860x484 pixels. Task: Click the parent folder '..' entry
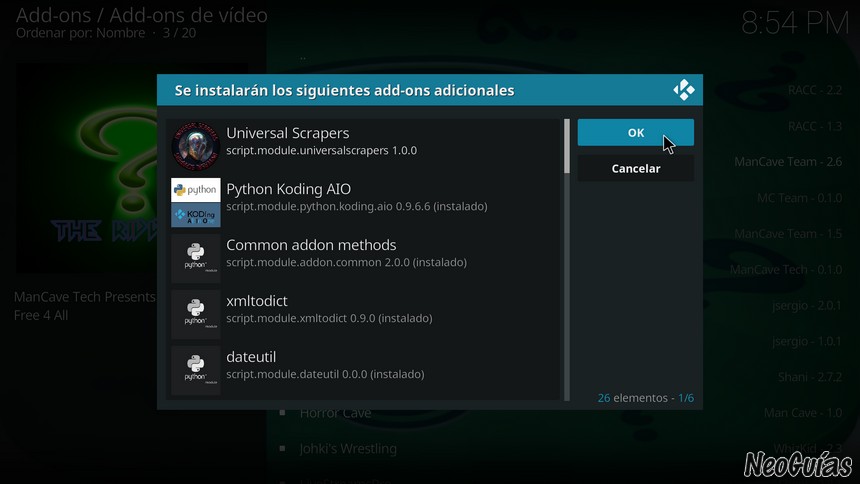tap(303, 57)
